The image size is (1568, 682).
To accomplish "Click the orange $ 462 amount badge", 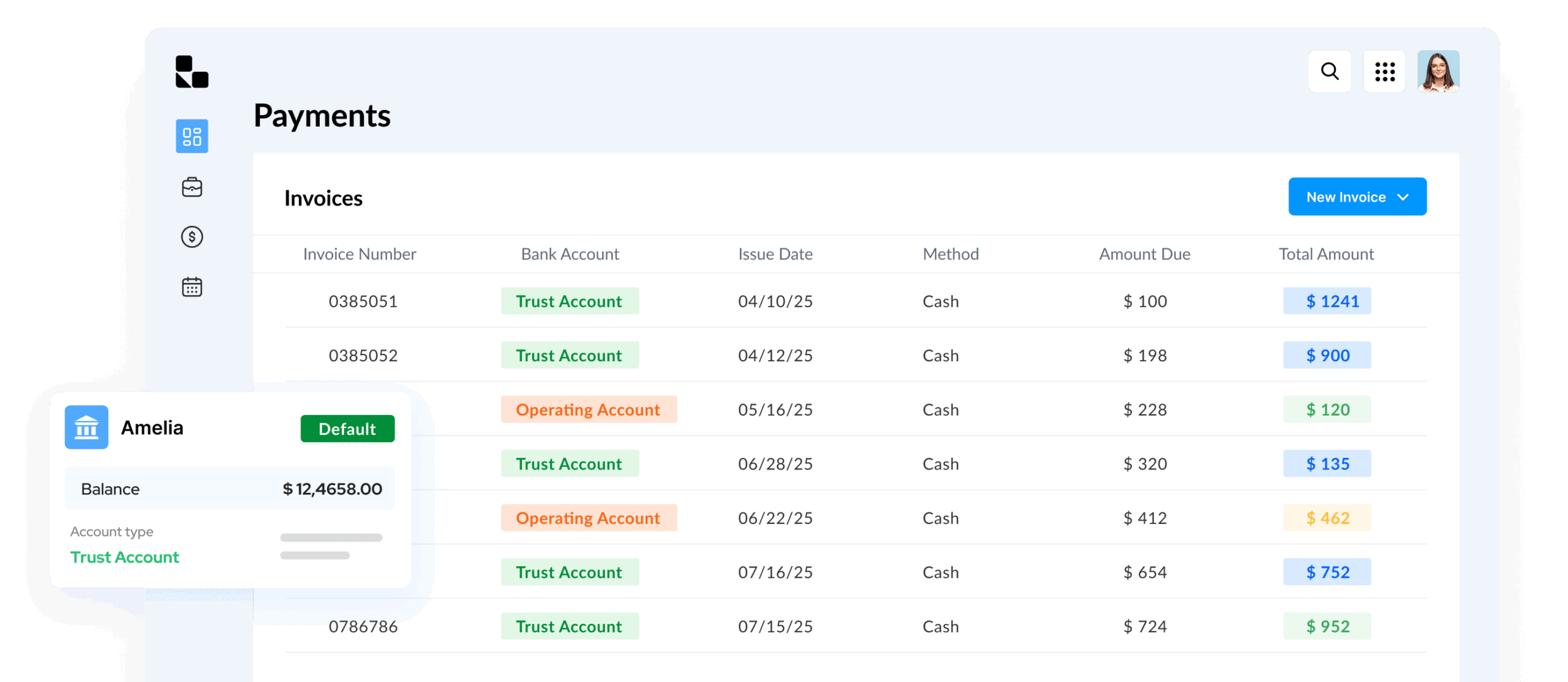I will (1327, 518).
